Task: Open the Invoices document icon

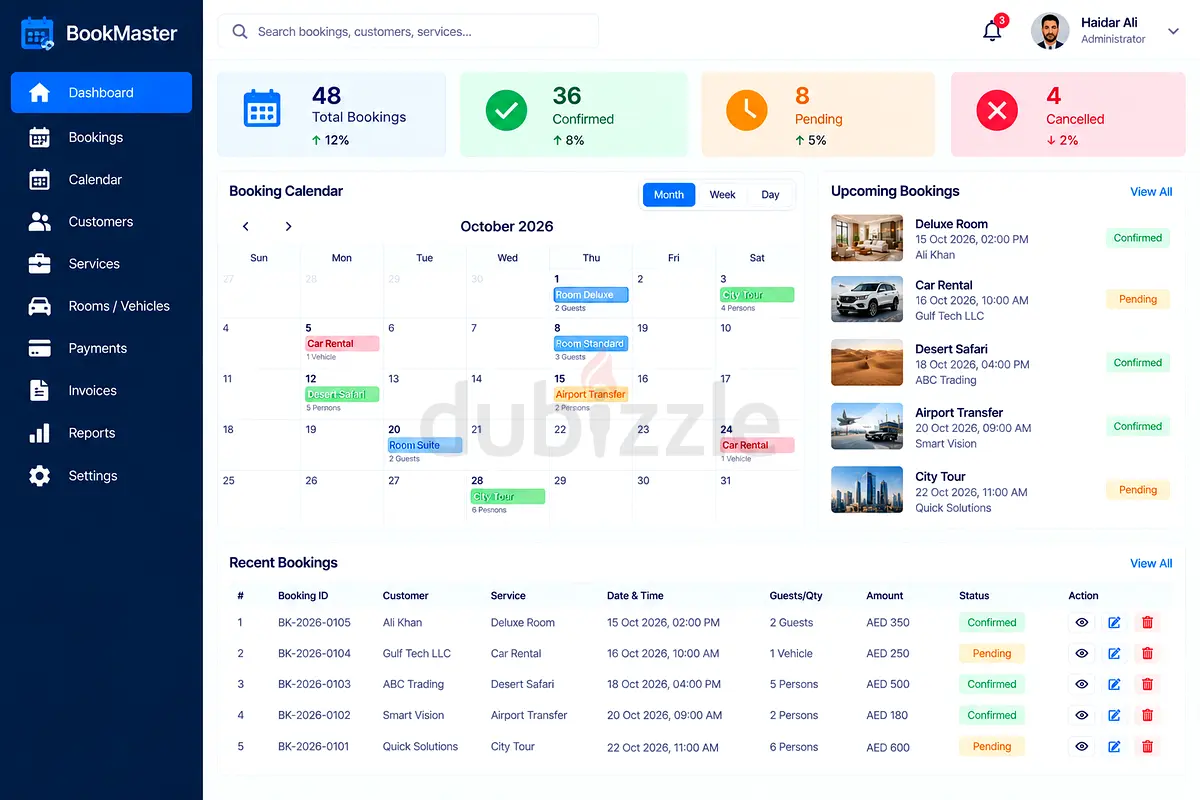Action: click(x=40, y=390)
